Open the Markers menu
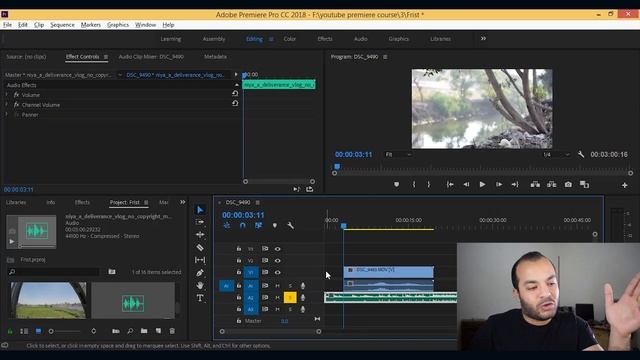 click(91, 25)
